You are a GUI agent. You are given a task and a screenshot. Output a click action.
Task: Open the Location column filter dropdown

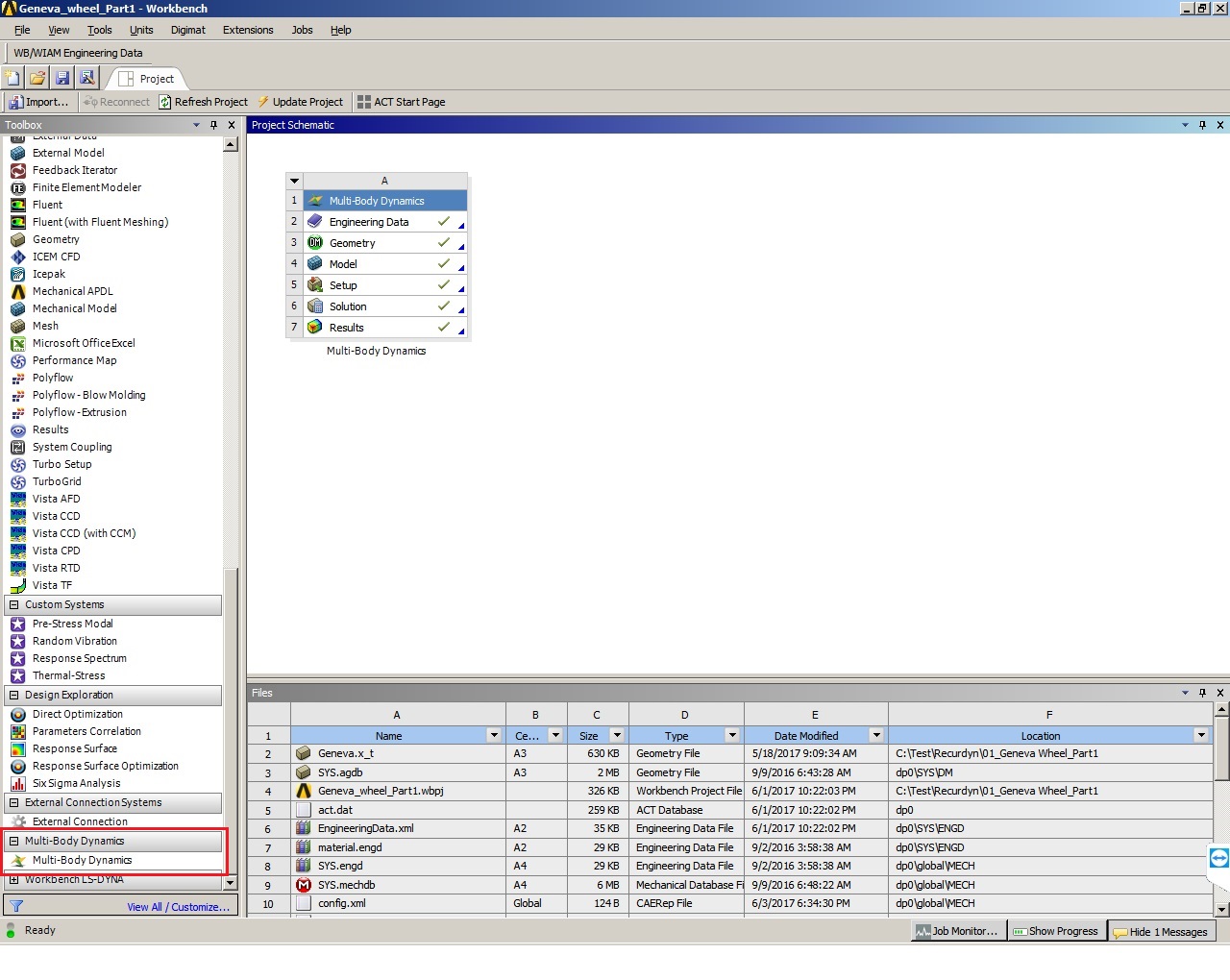[1201, 735]
